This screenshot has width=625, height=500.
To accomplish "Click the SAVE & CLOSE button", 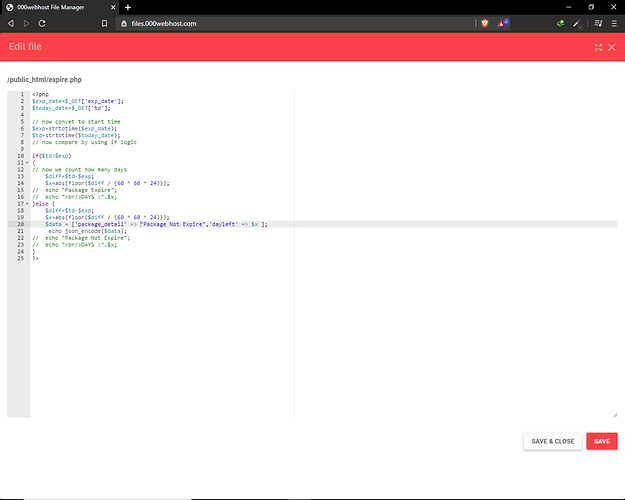I will 552,441.
